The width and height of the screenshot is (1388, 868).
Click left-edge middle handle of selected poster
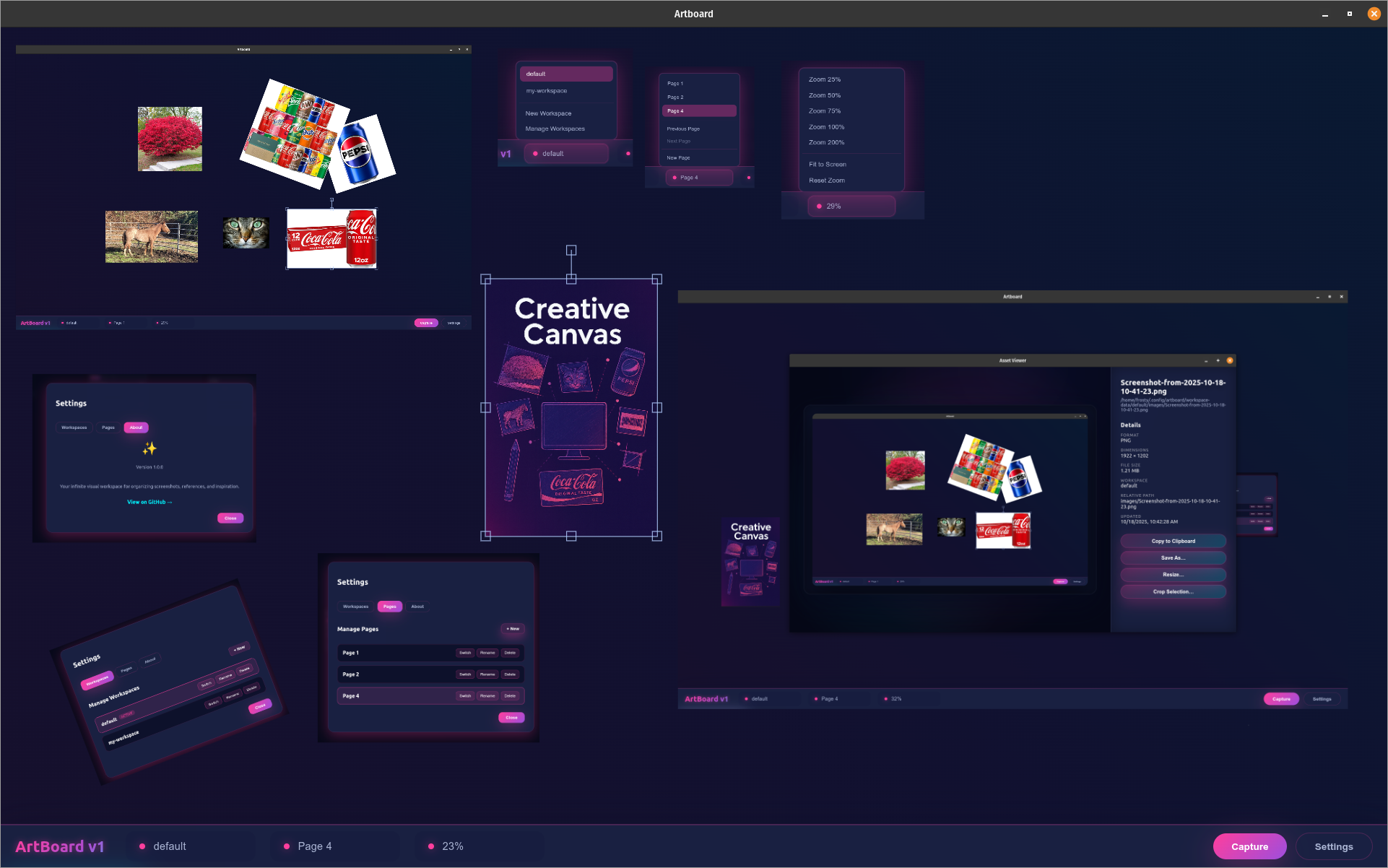[486, 407]
